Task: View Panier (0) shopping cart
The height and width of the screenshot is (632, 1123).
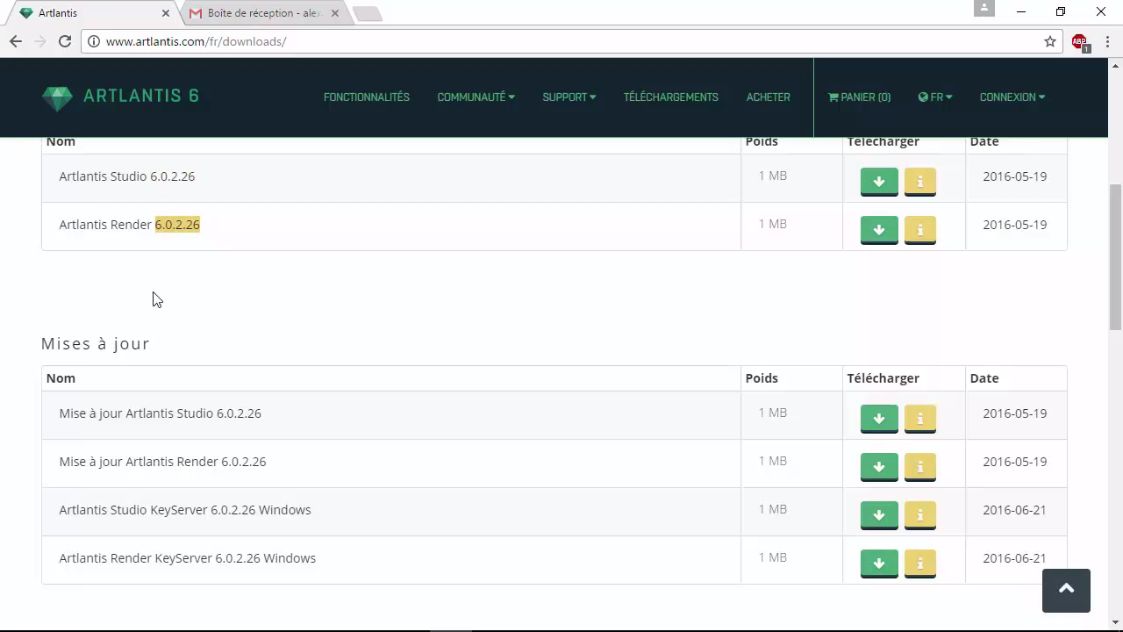Action: [859, 97]
